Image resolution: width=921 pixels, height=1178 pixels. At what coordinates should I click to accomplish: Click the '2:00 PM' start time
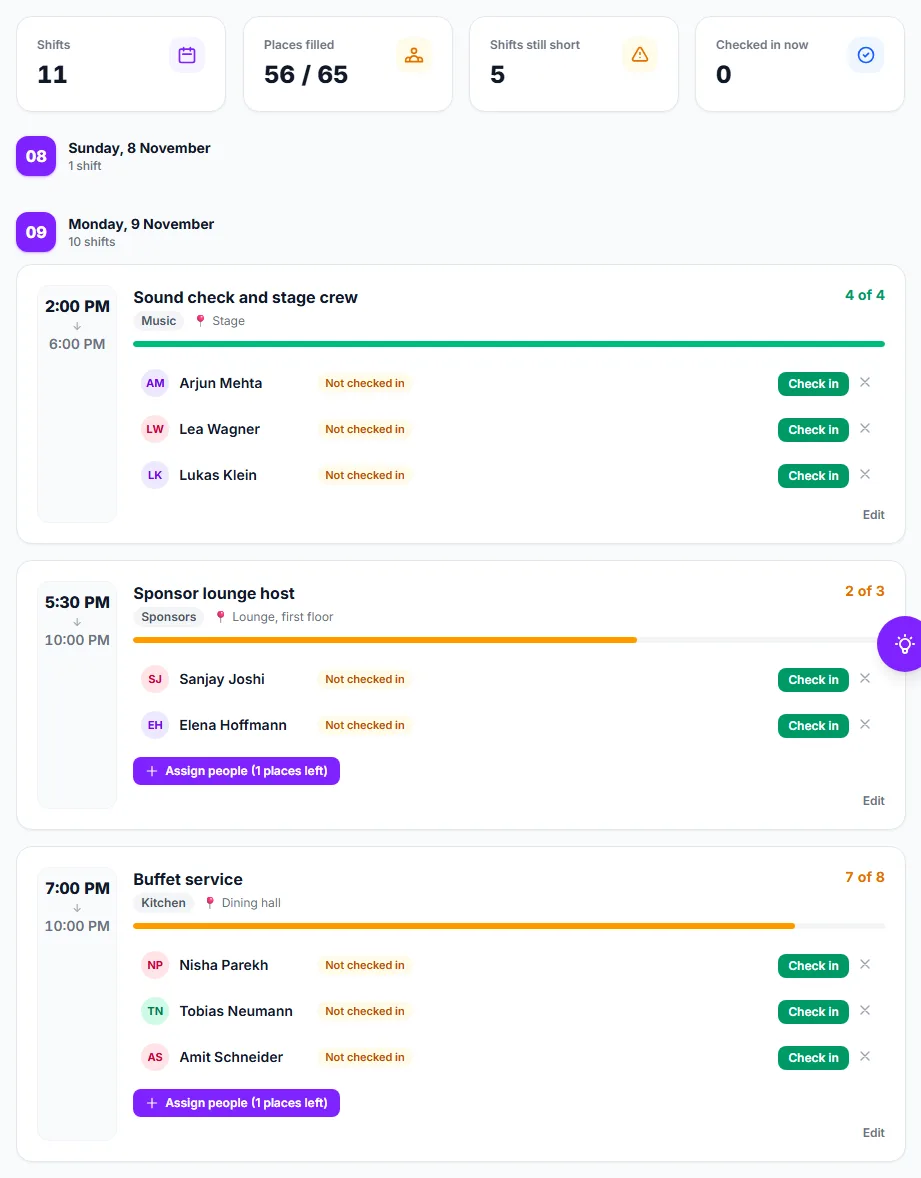[77, 307]
